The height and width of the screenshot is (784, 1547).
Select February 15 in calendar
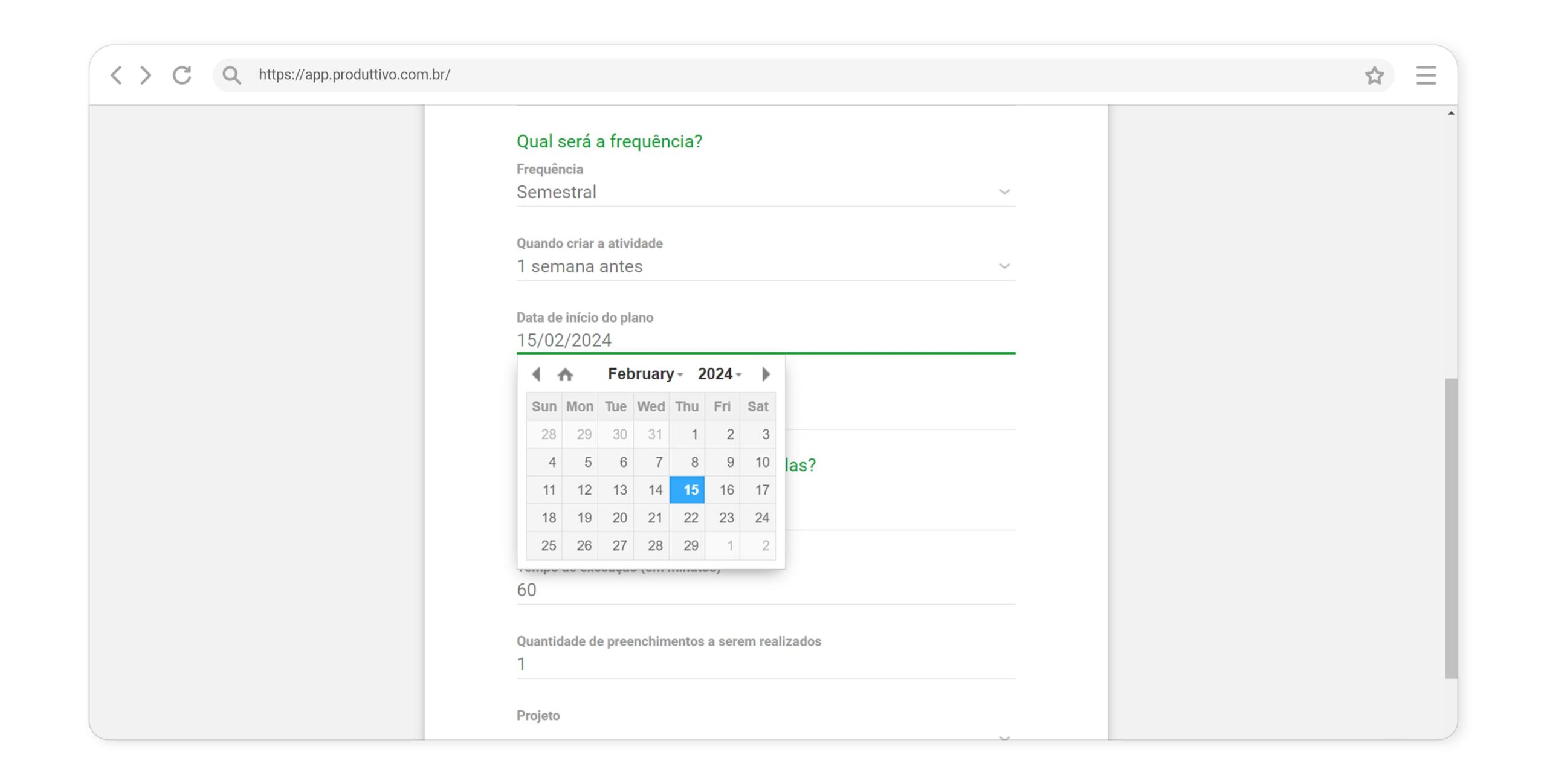[x=687, y=490]
